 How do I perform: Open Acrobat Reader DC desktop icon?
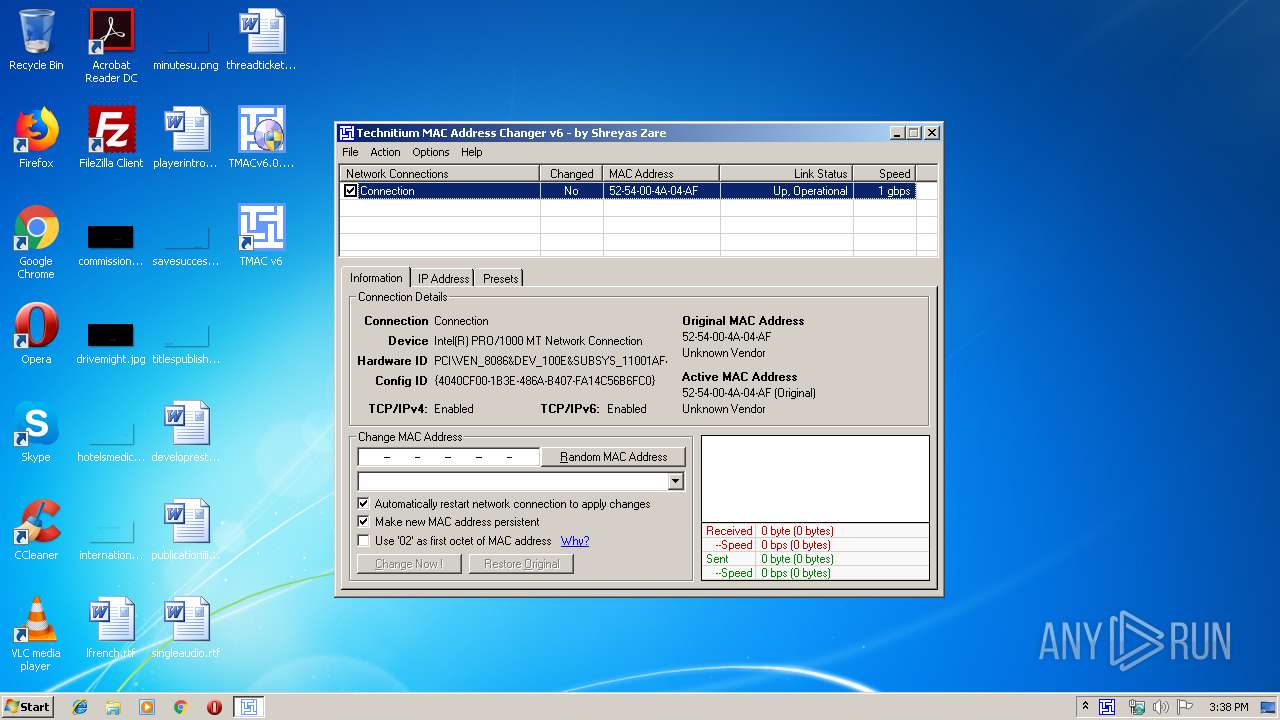tap(111, 45)
